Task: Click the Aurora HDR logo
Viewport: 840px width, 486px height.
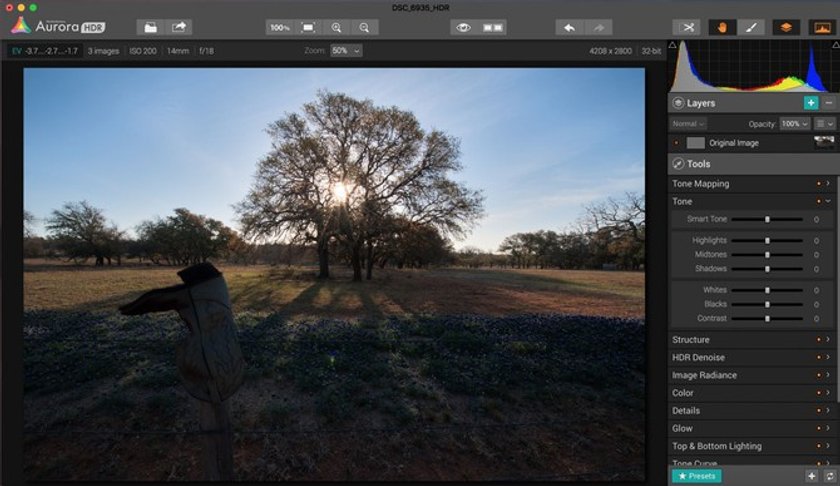Action: click(58, 26)
